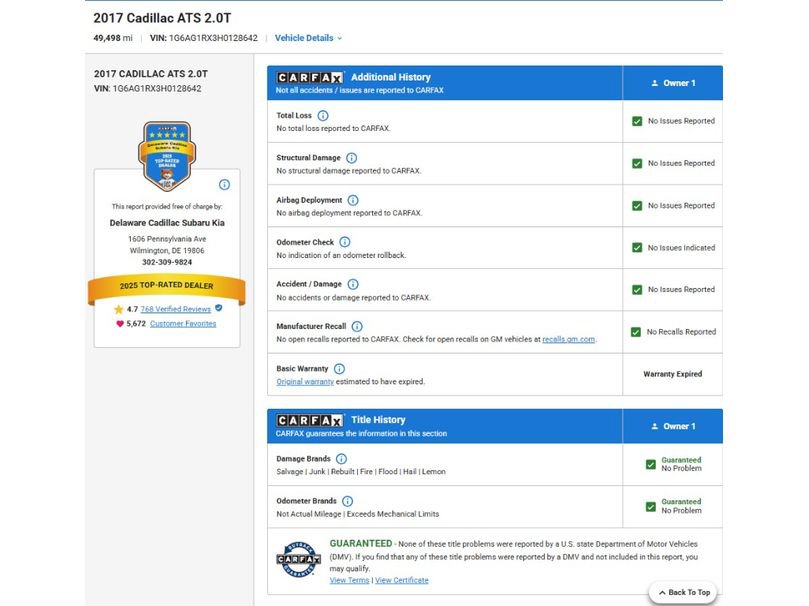Expand the Vehicle Details dropdown
The height and width of the screenshot is (606, 809).
click(308, 38)
